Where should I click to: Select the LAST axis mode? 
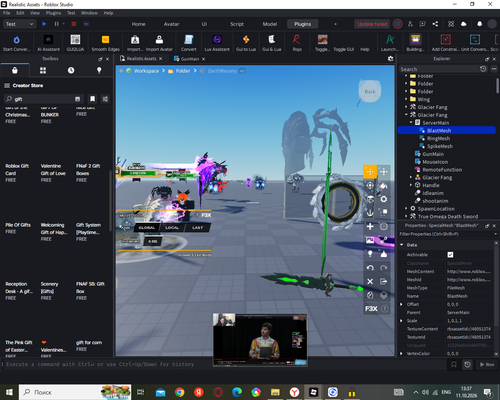pyautogui.click(x=197, y=228)
